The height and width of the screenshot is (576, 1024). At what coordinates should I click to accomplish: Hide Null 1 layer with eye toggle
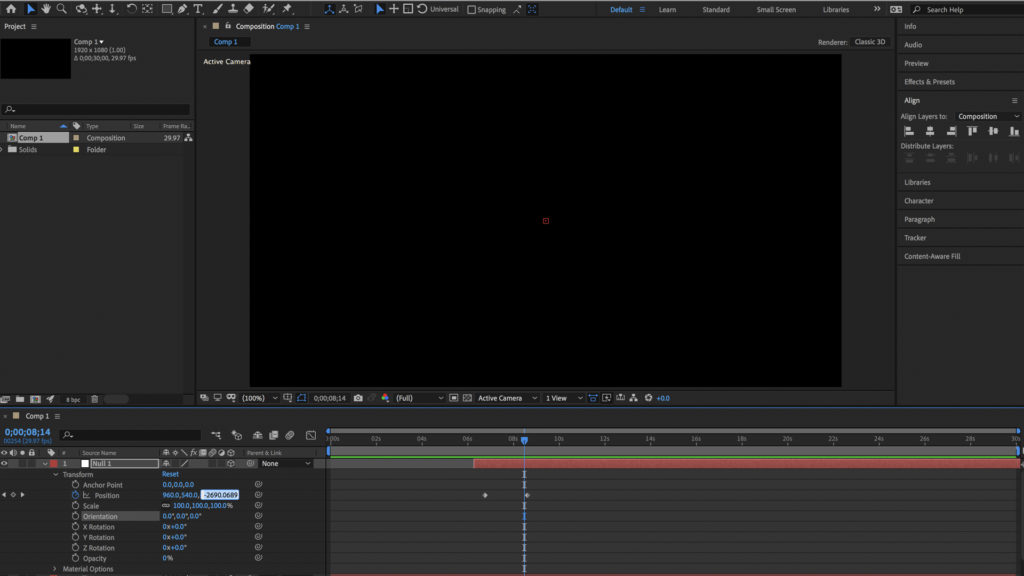(x=4, y=464)
